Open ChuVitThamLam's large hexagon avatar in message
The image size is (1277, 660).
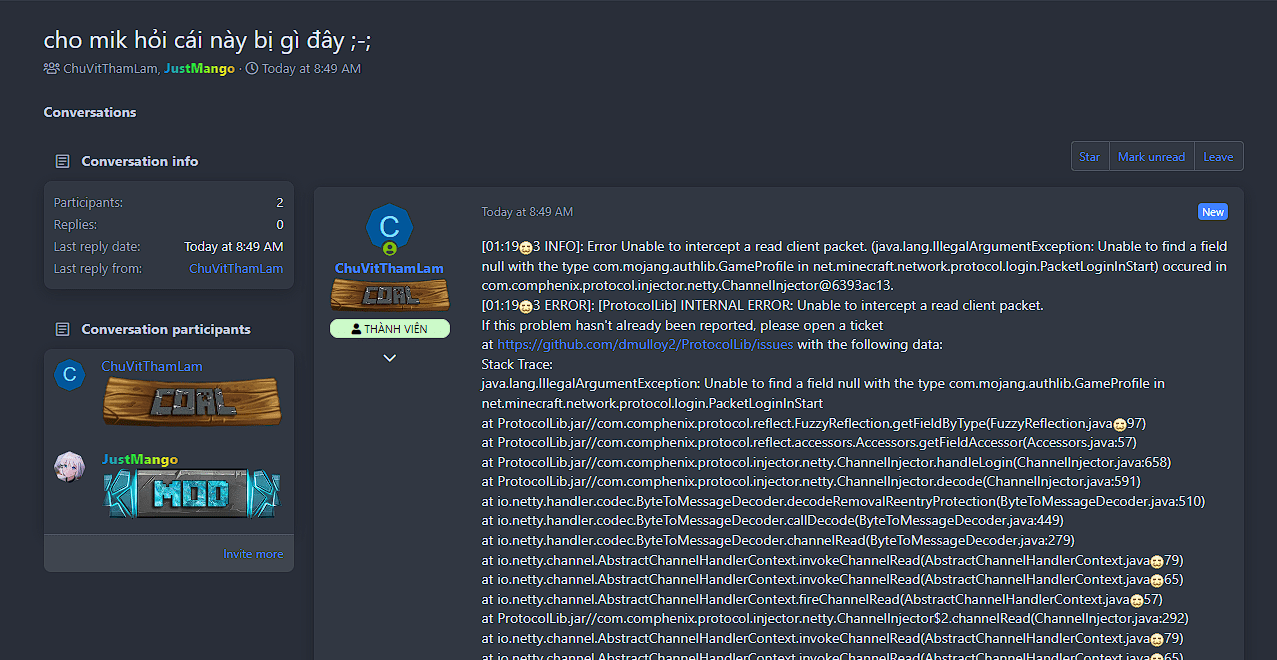[390, 227]
